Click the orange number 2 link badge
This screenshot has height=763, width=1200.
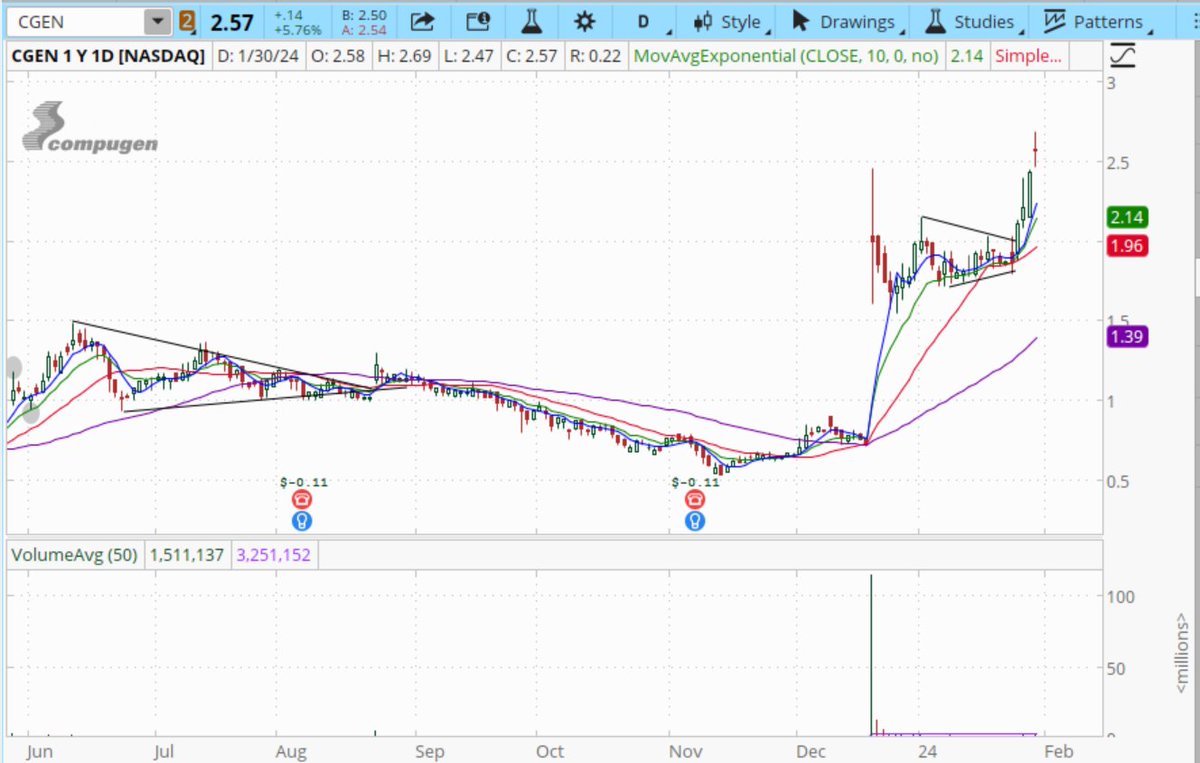pos(188,21)
